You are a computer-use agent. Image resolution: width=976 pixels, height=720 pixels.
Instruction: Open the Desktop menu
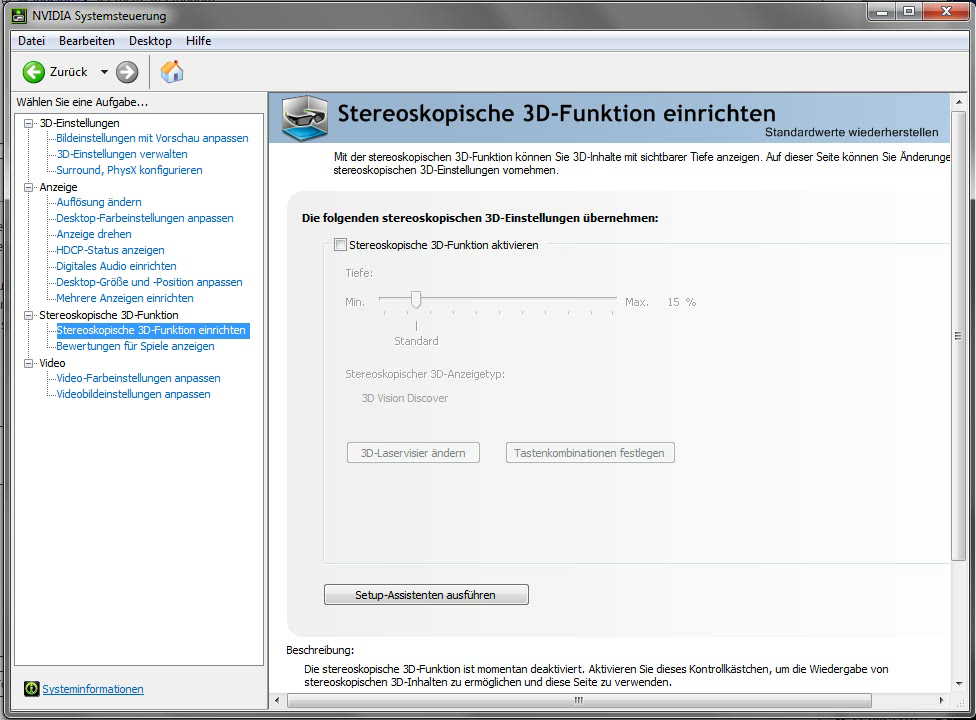pyautogui.click(x=150, y=40)
